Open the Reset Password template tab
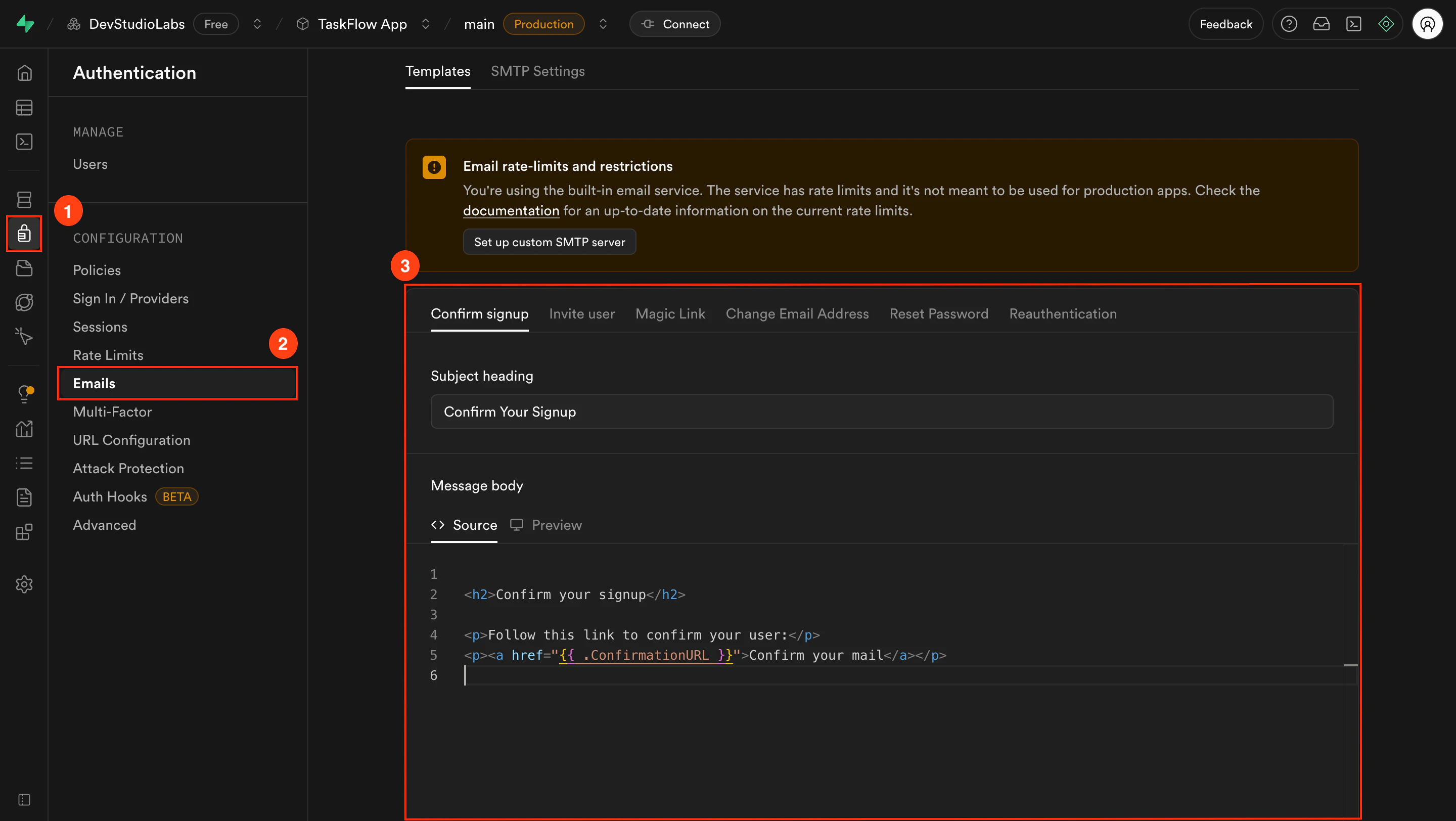 click(939, 313)
